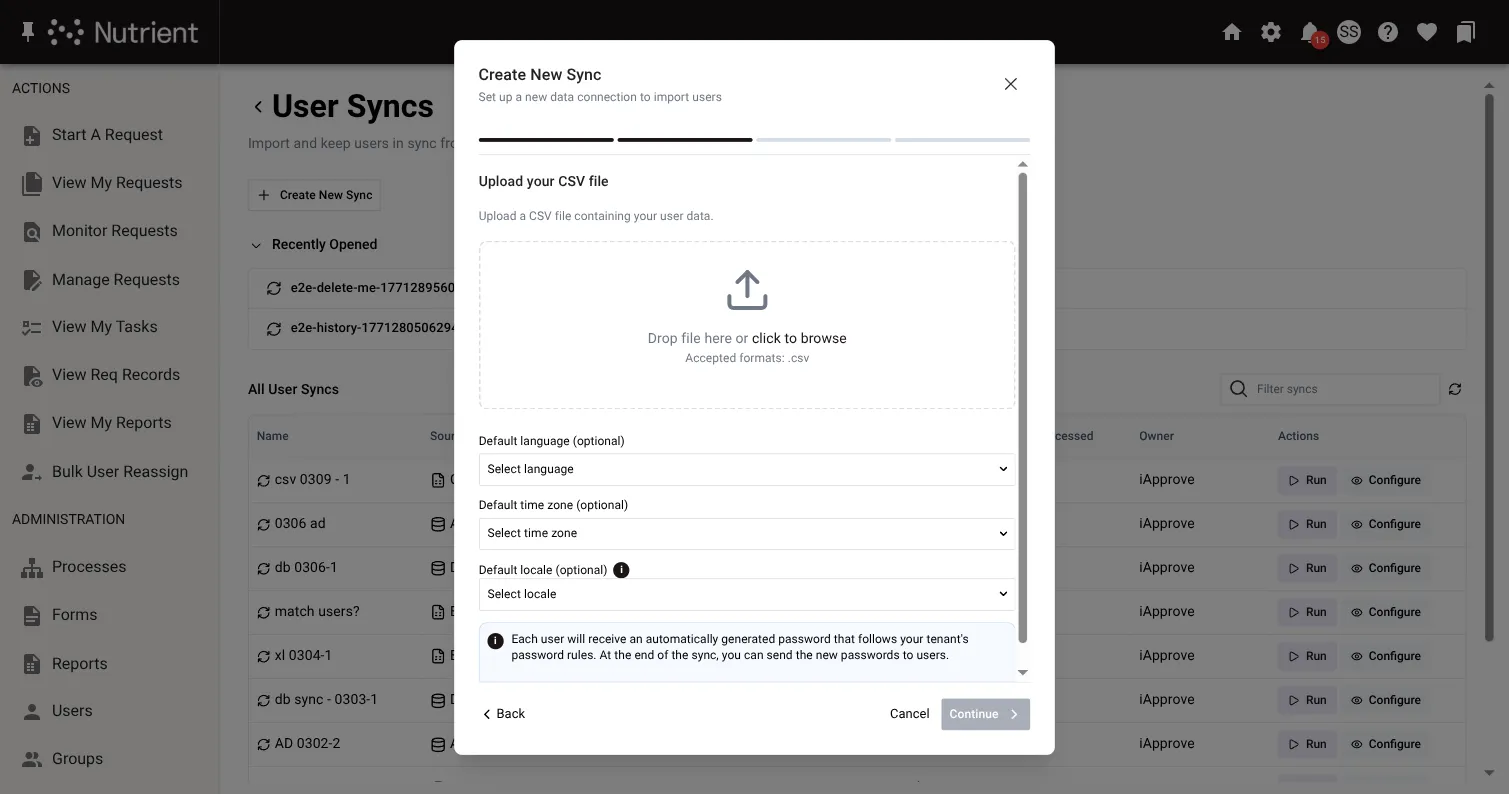Run the db sync - 0303-1 sync
Image resolution: width=1509 pixels, height=794 pixels.
[1307, 700]
